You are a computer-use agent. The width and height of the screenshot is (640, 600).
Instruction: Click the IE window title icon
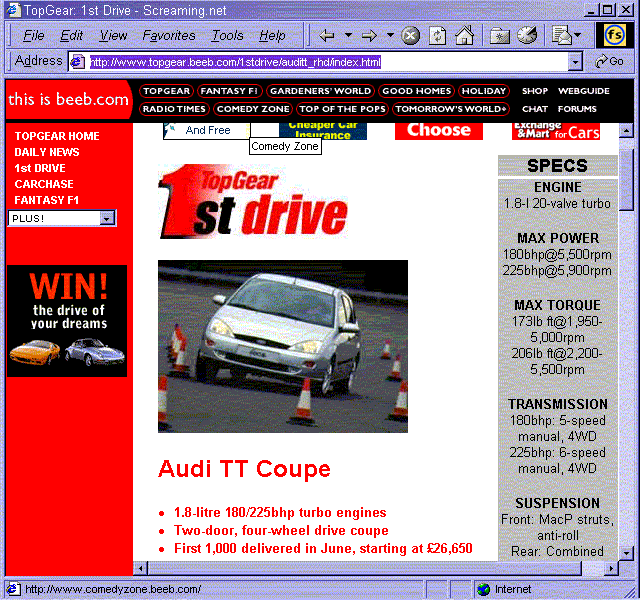13,9
